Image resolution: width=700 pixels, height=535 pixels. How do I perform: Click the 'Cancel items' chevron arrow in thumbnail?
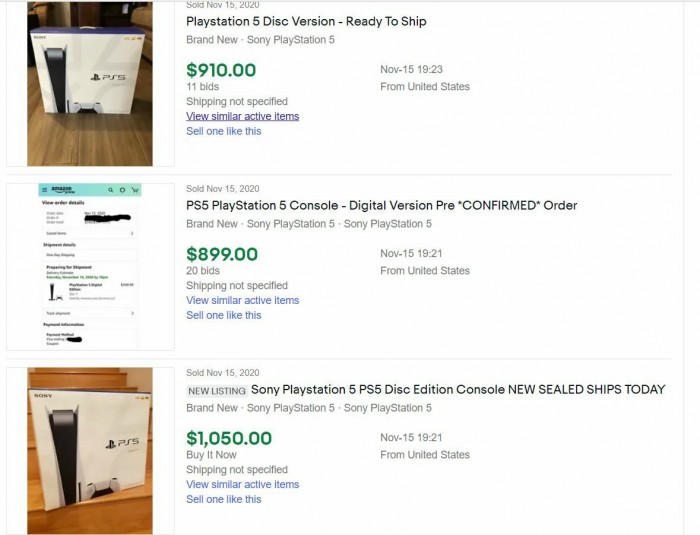(134, 233)
